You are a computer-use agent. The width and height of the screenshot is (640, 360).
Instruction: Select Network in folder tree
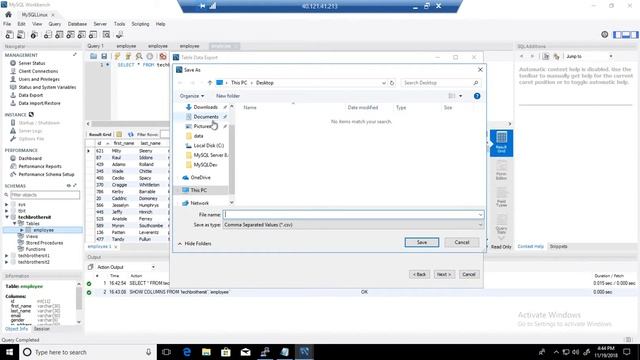tap(199, 203)
